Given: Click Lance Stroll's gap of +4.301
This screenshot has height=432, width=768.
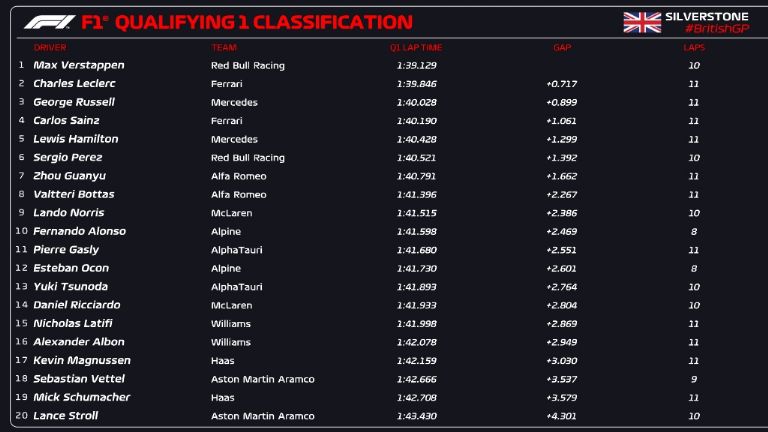Looking at the screenshot, I should point(561,416).
